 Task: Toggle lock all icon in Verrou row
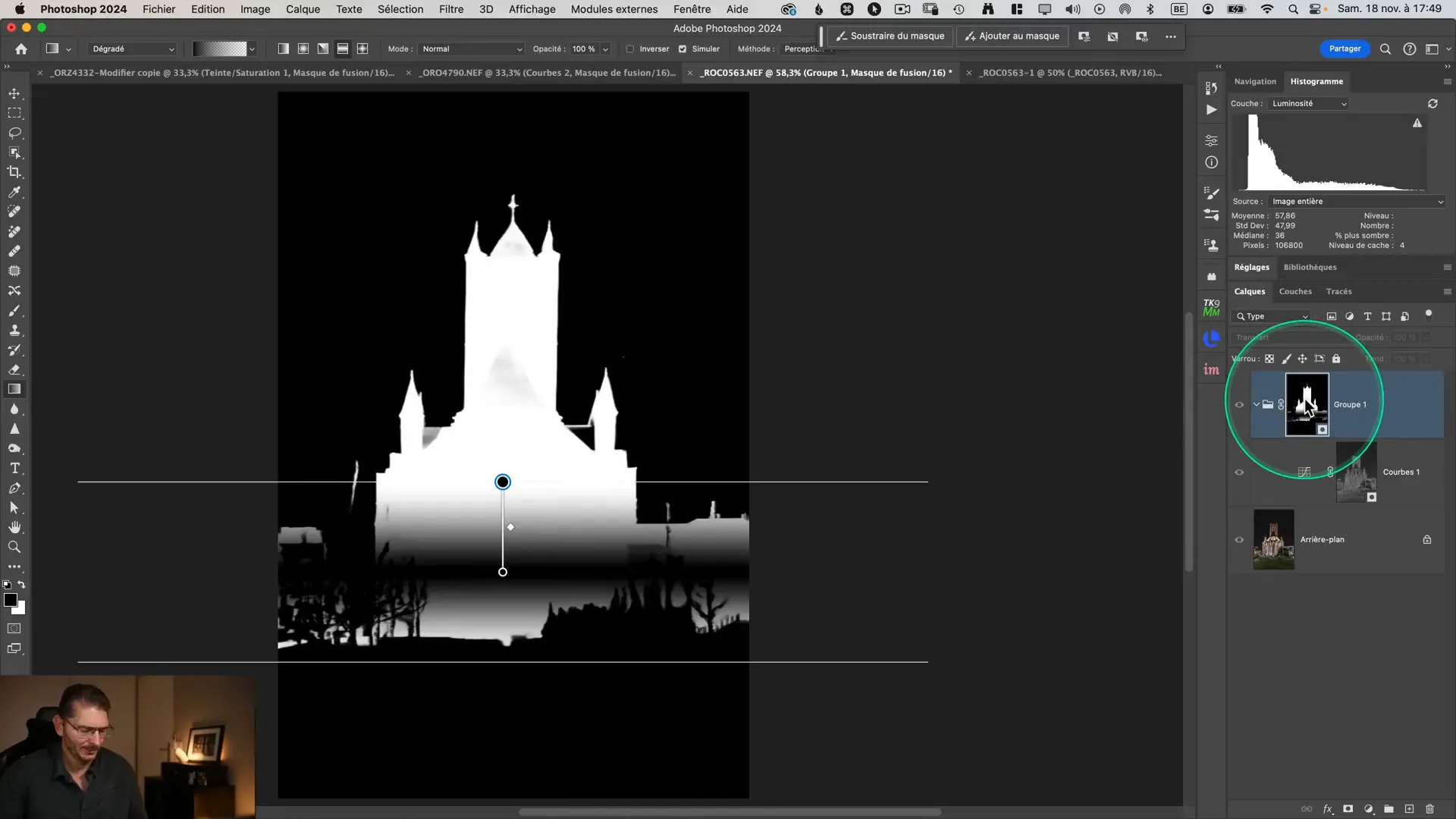(x=1336, y=359)
